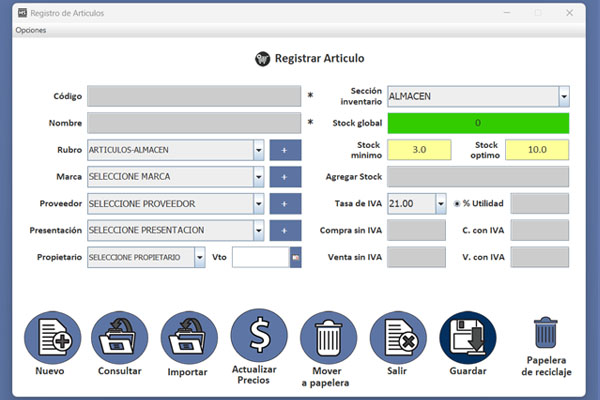
Task: Open the Tasa de IVA dropdown
Action: pyautogui.click(x=441, y=204)
